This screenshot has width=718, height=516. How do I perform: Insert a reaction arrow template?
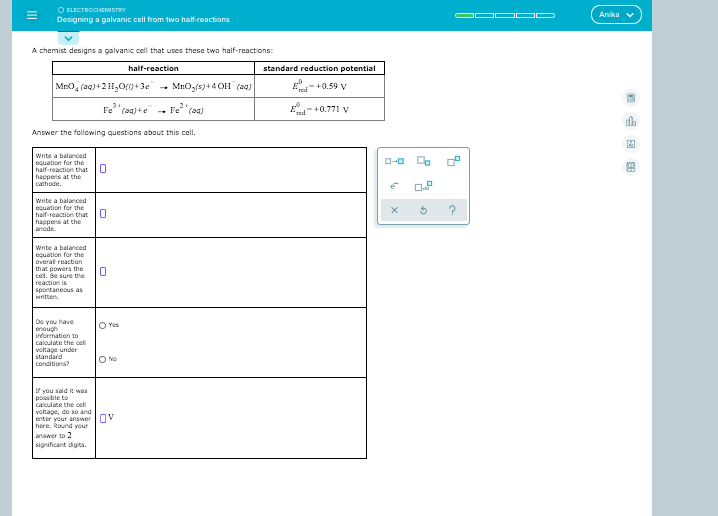pos(394,161)
